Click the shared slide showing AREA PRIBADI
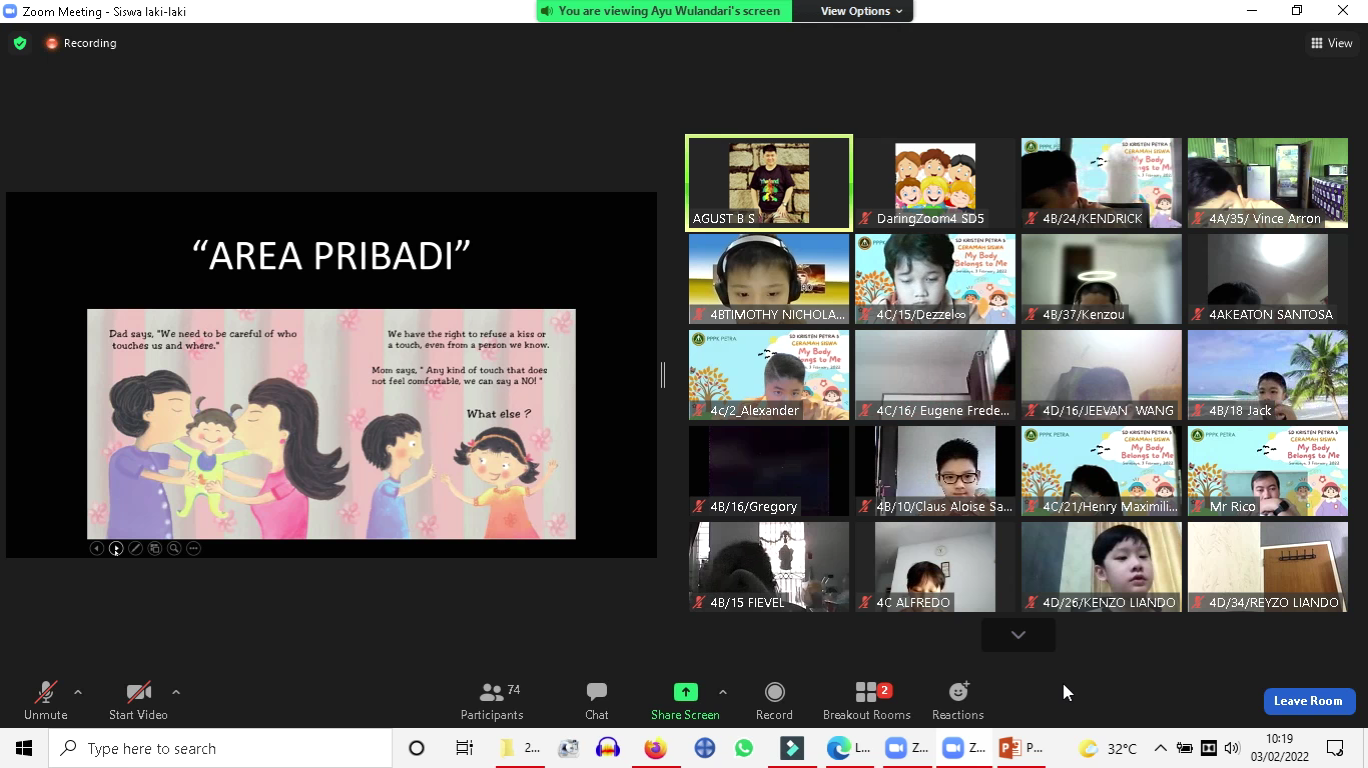This screenshot has width=1368, height=768. [331, 375]
